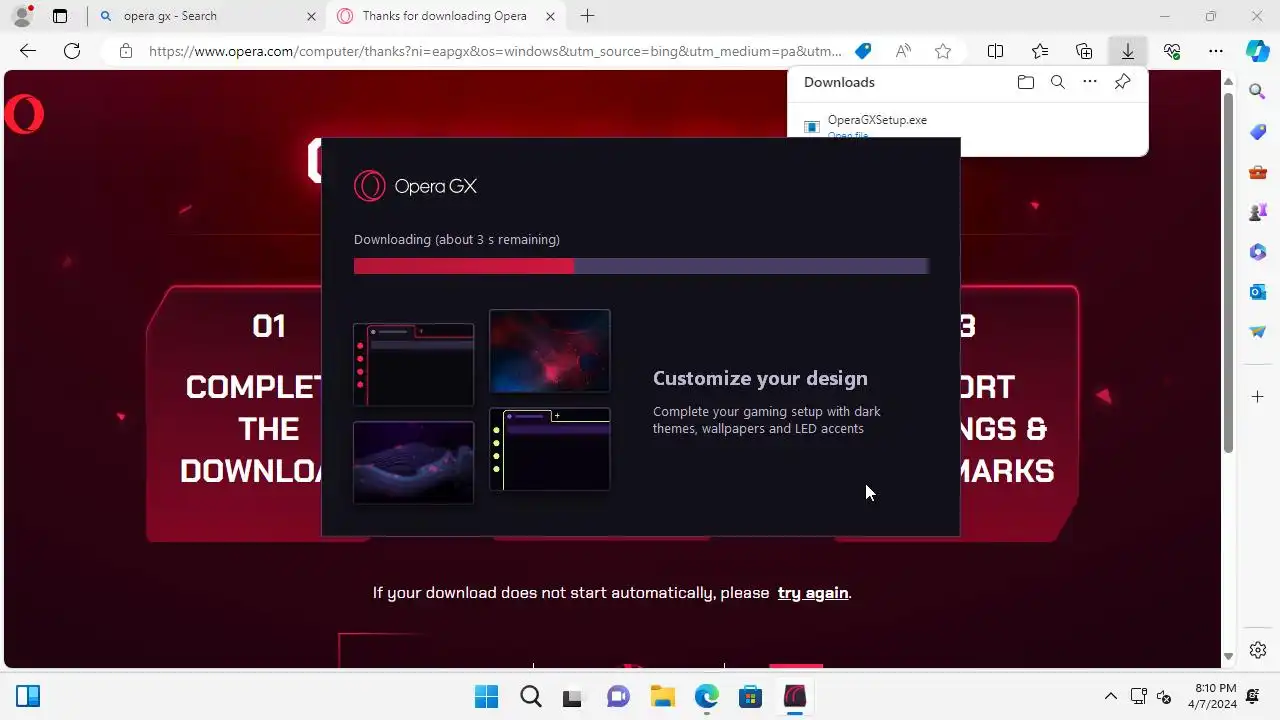Open sidebar Shopping tag icon
Screen dimensions: 1280x720
[x=1258, y=132]
